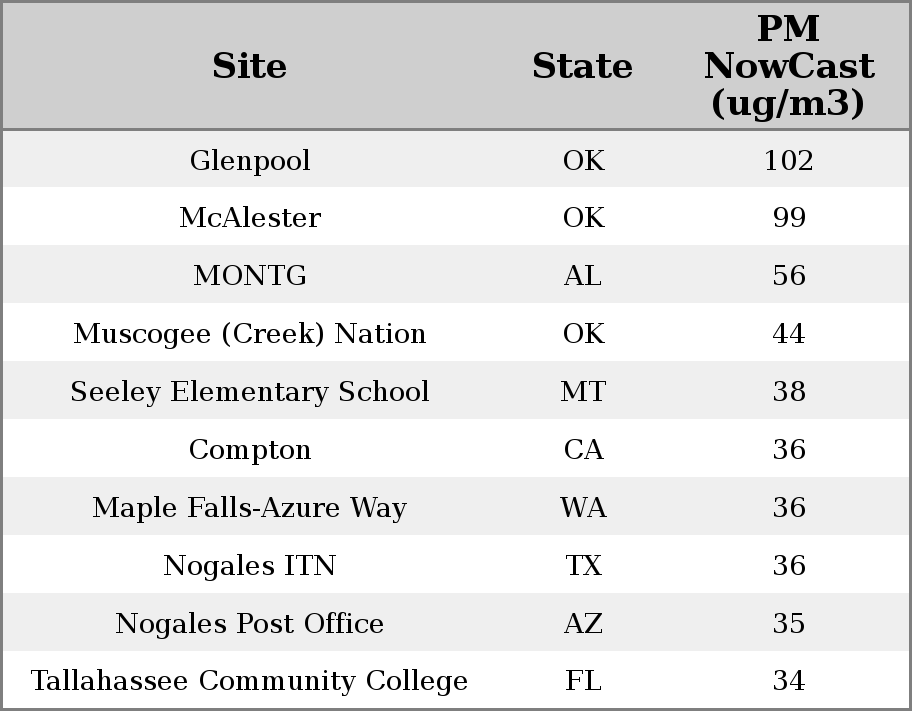Click the FL state cell
The width and height of the screenshot is (912, 711).
pyautogui.click(x=582, y=681)
